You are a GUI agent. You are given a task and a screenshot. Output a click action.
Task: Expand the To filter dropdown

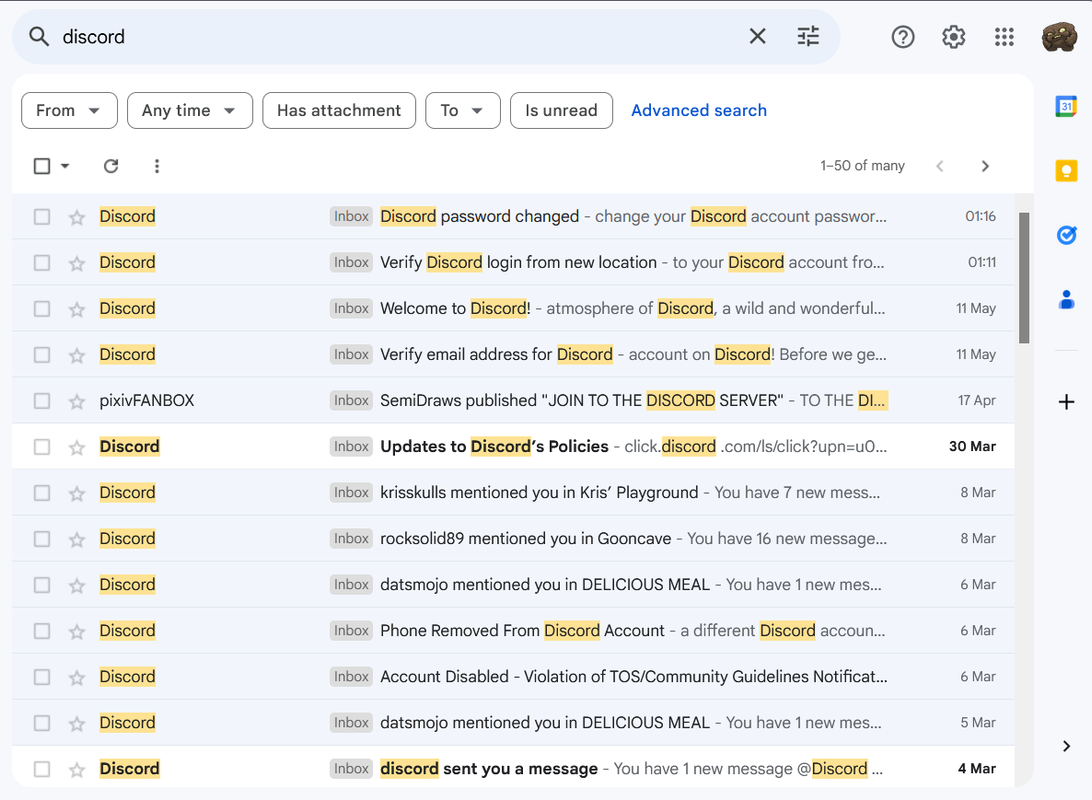tap(462, 111)
